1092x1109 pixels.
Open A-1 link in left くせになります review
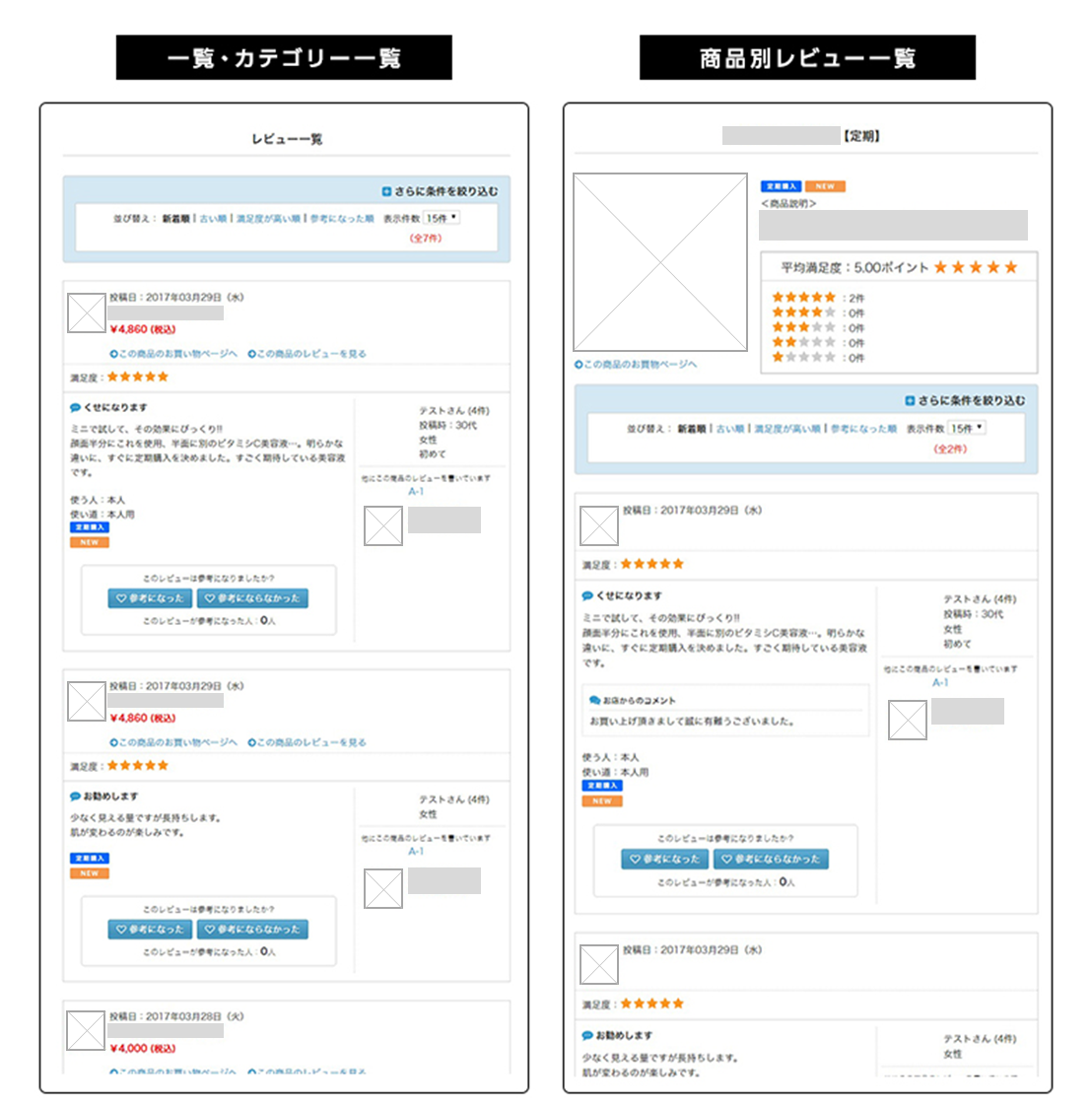[416, 492]
